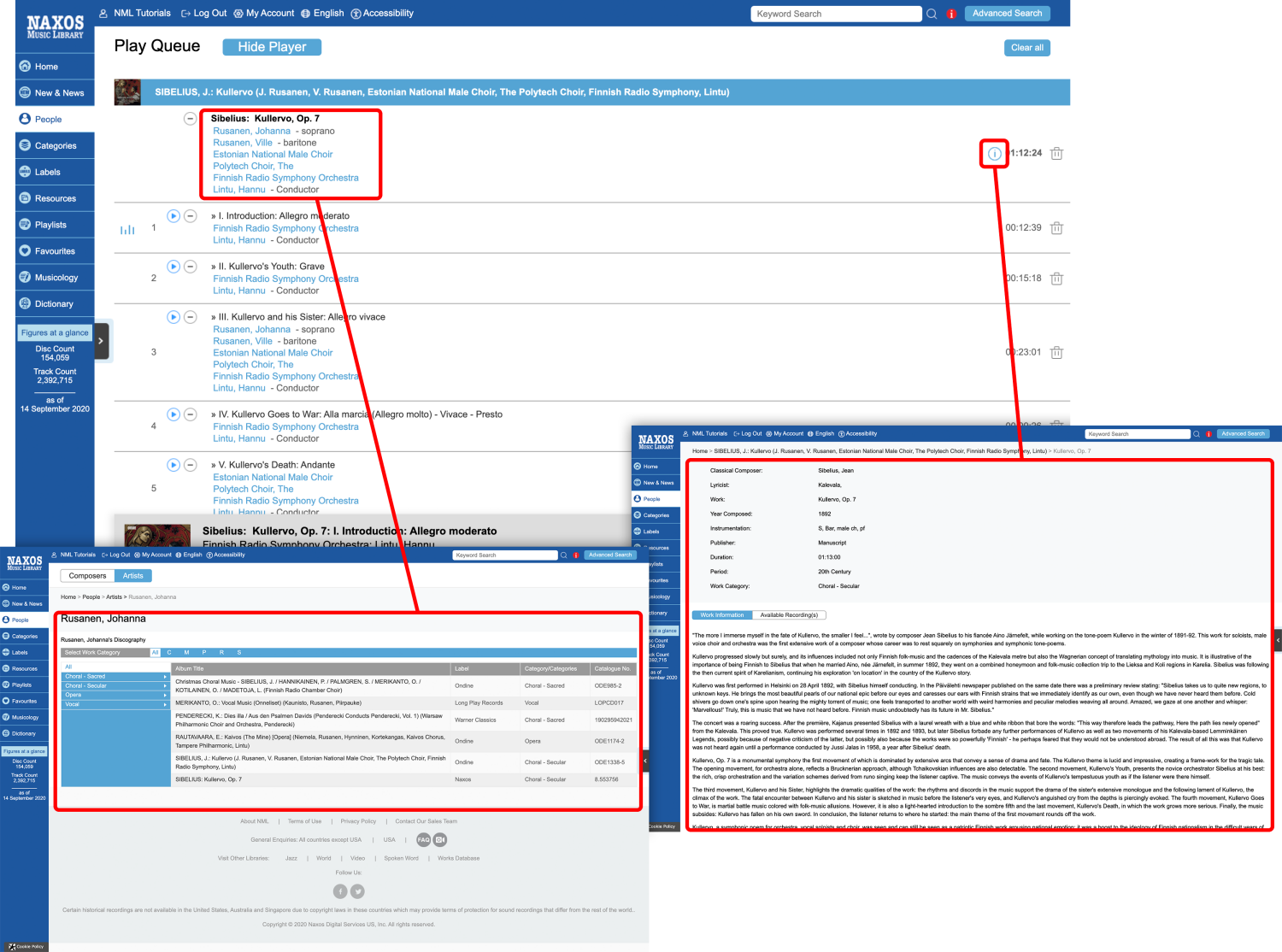
Task: Remove track I. Introduction with its trash icon
Action: coord(1056,228)
